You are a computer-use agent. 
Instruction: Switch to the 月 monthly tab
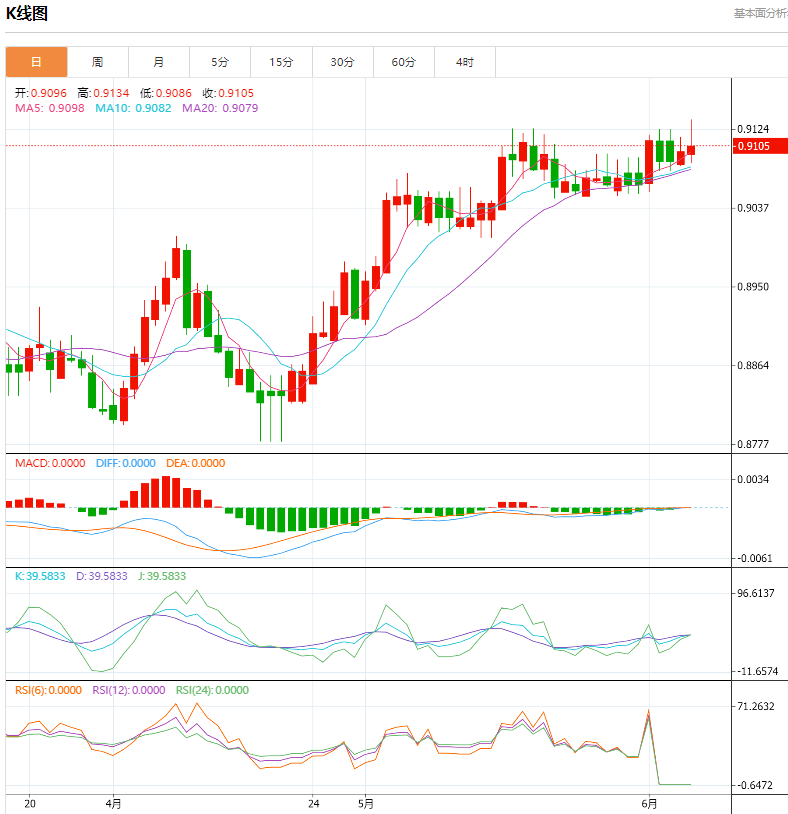(159, 62)
